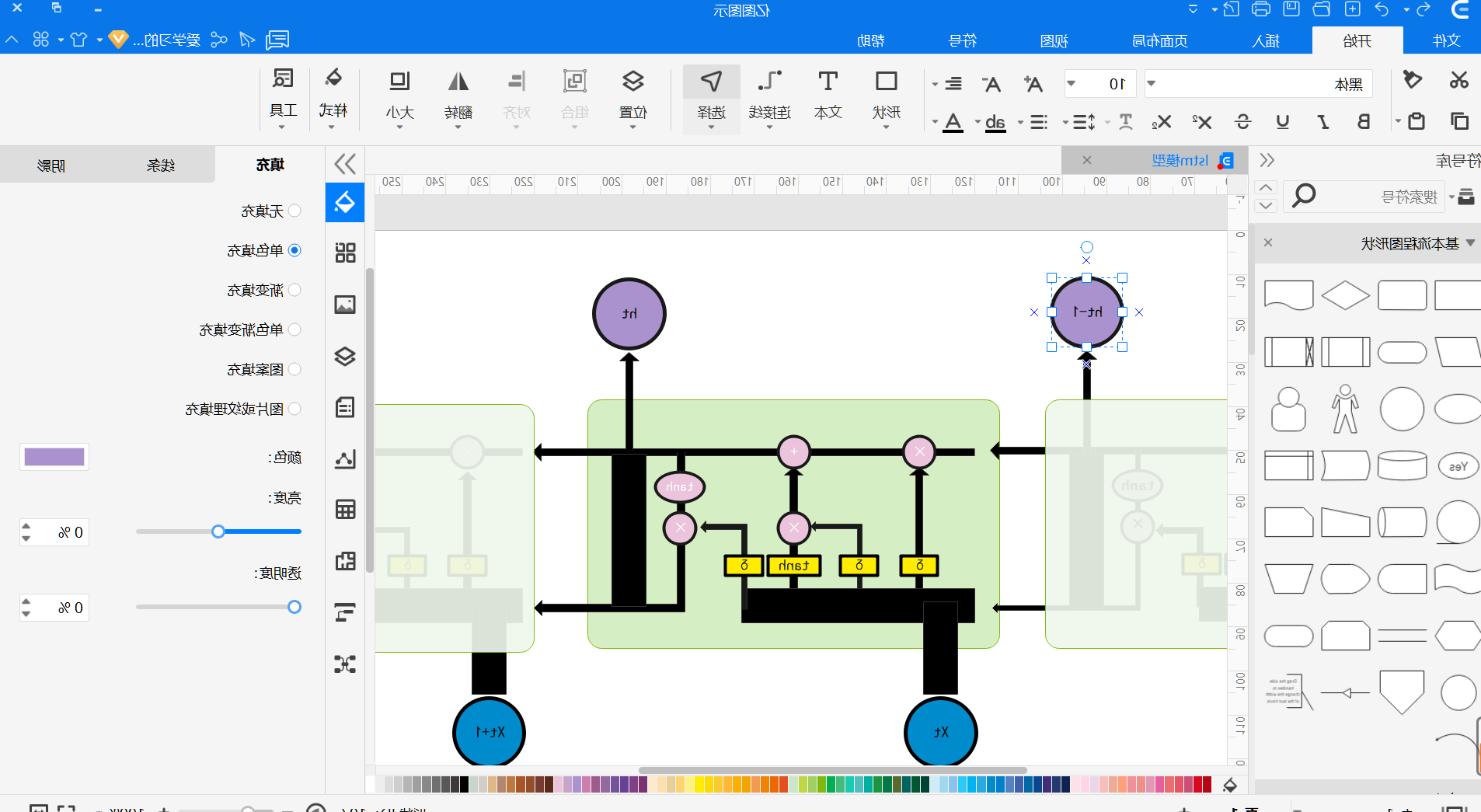Click the Copy icon in ribbon
The width and height of the screenshot is (1481, 812).
(1458, 121)
